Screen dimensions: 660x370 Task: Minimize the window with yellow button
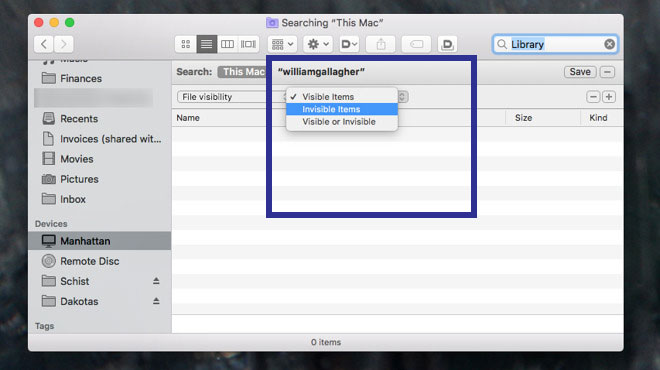click(54, 23)
